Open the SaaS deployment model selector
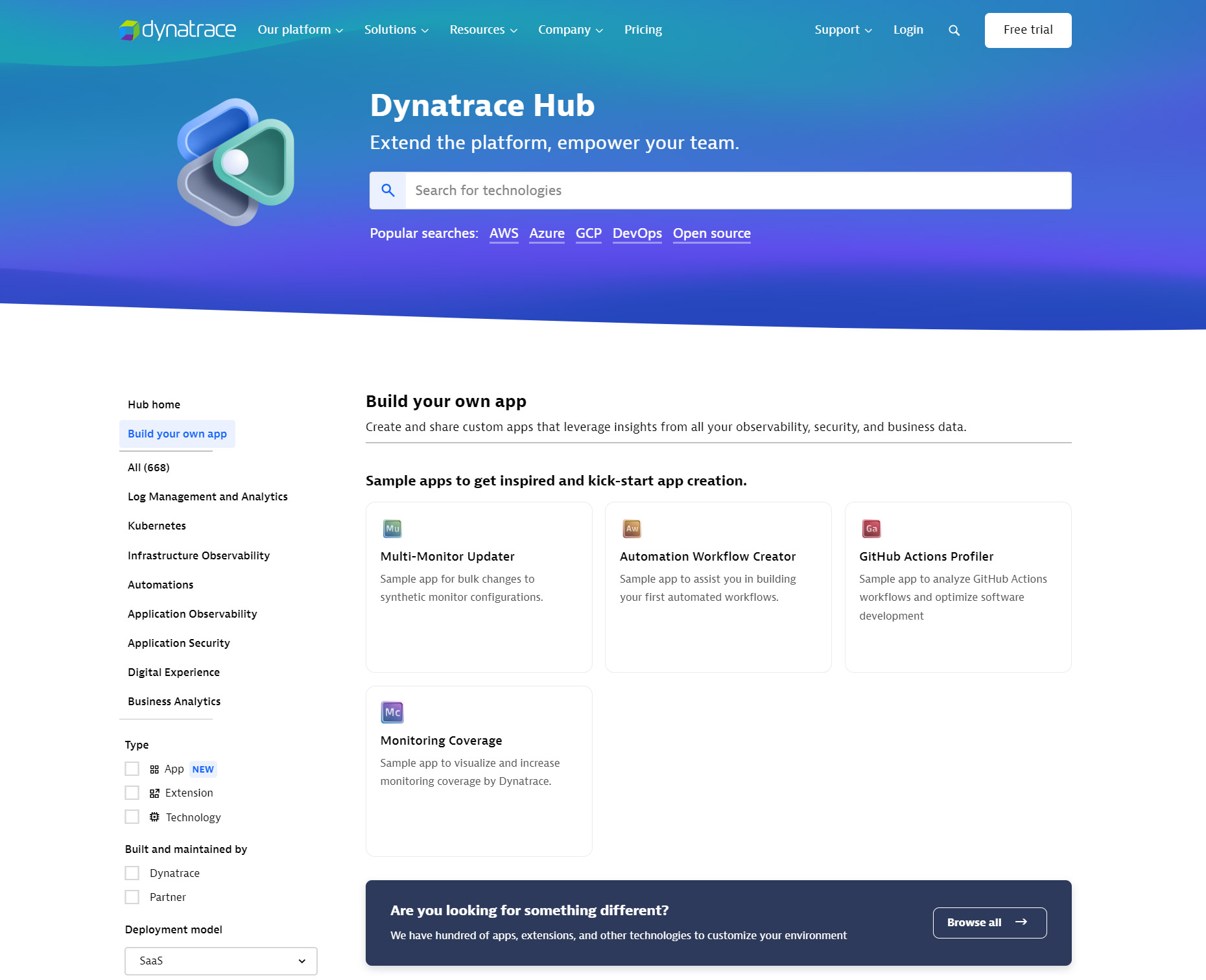The height and width of the screenshot is (980, 1206). 220,961
